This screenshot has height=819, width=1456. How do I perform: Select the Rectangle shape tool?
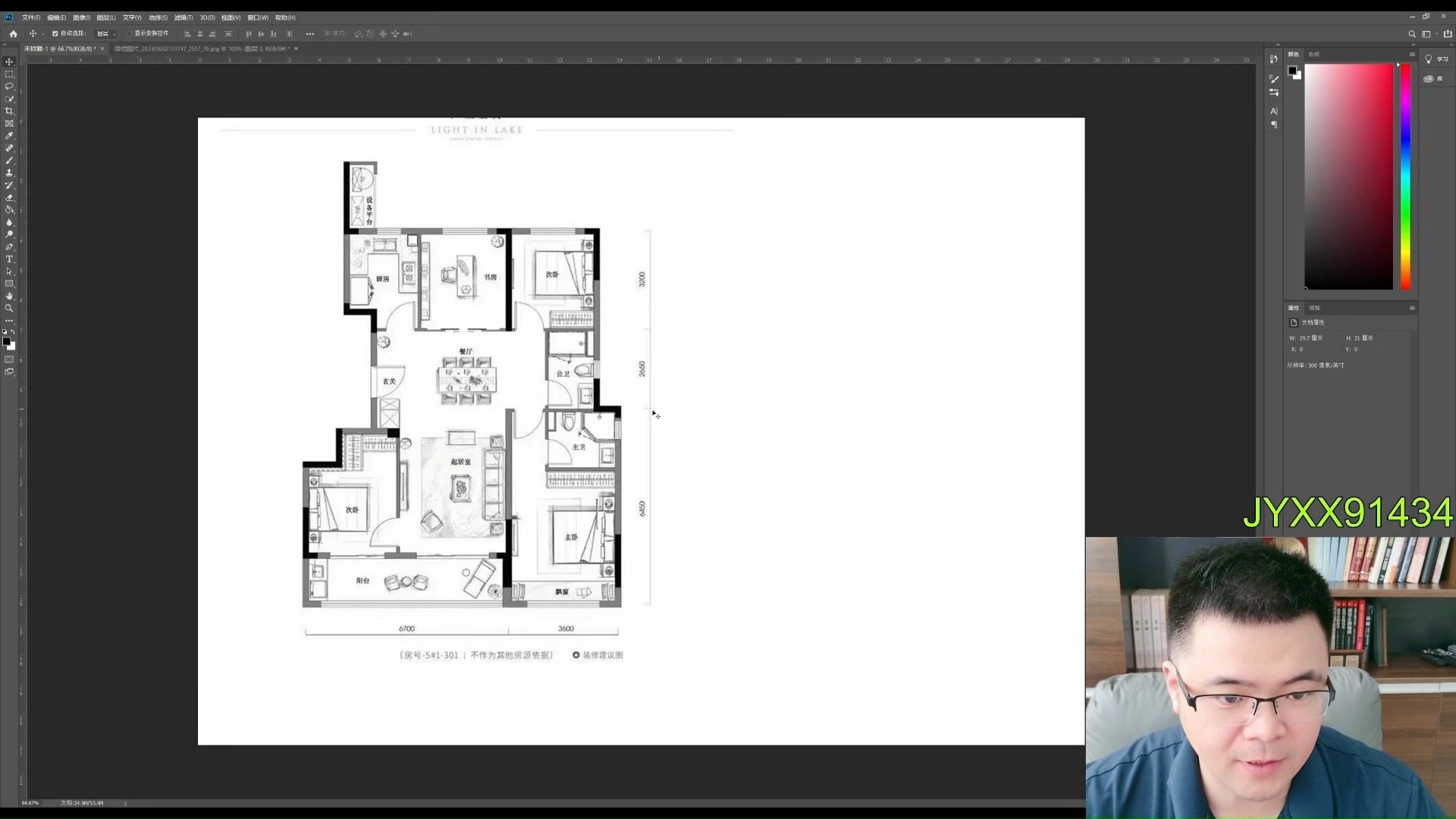click(9, 284)
